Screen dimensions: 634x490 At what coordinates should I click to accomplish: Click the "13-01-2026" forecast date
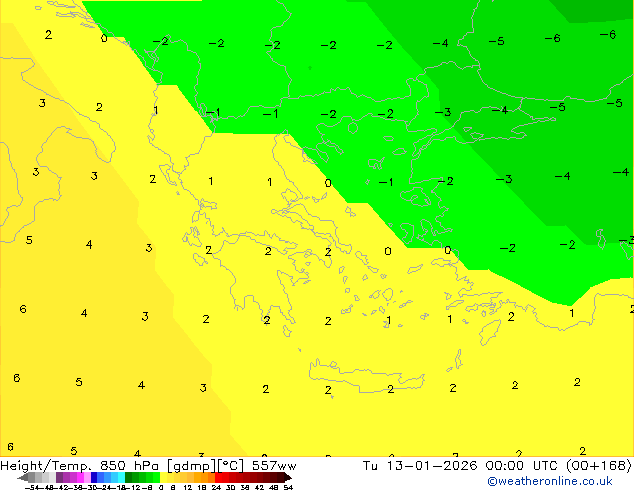pos(432,466)
